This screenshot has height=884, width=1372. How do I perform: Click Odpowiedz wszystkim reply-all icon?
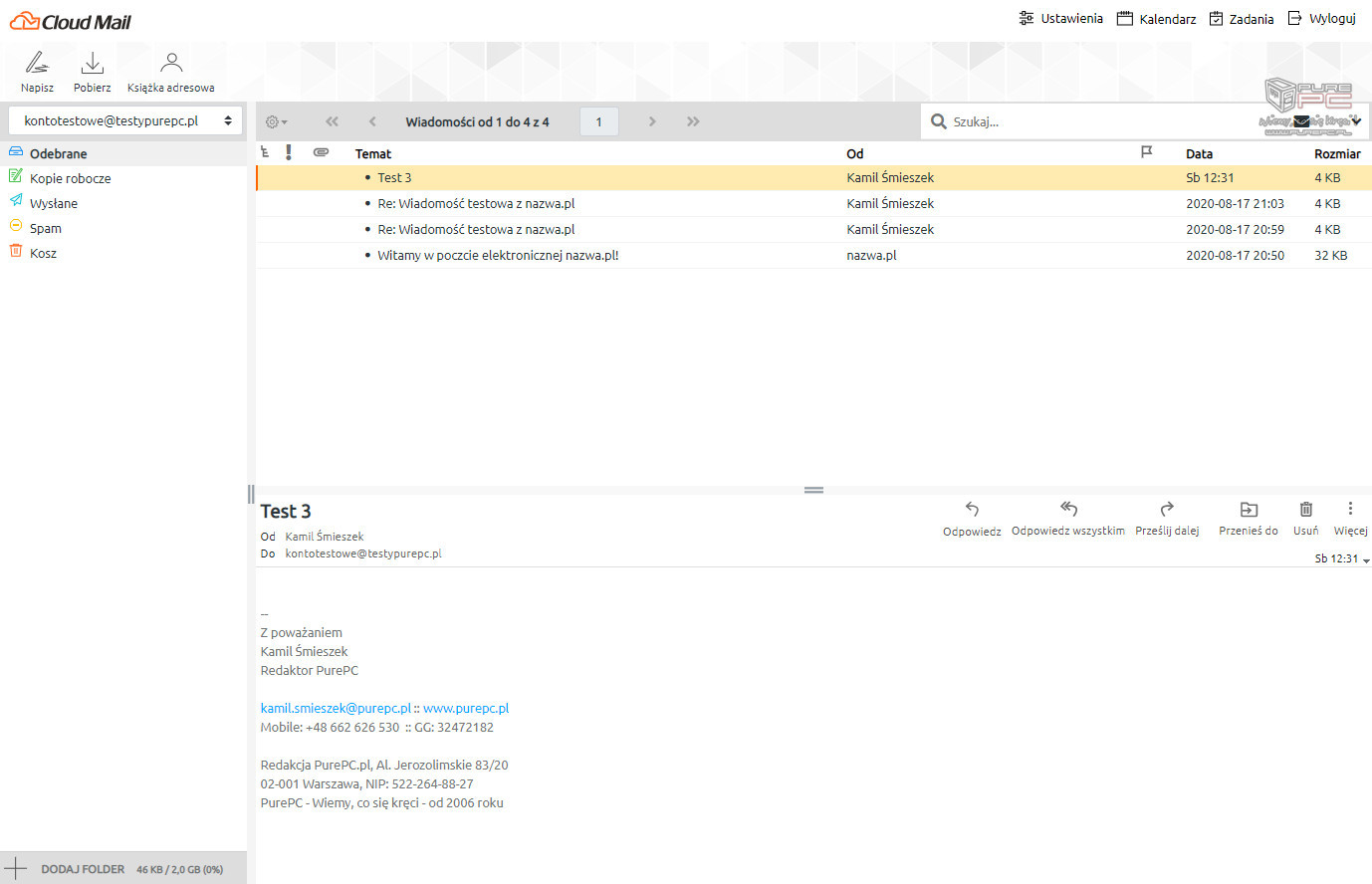coord(1068,510)
